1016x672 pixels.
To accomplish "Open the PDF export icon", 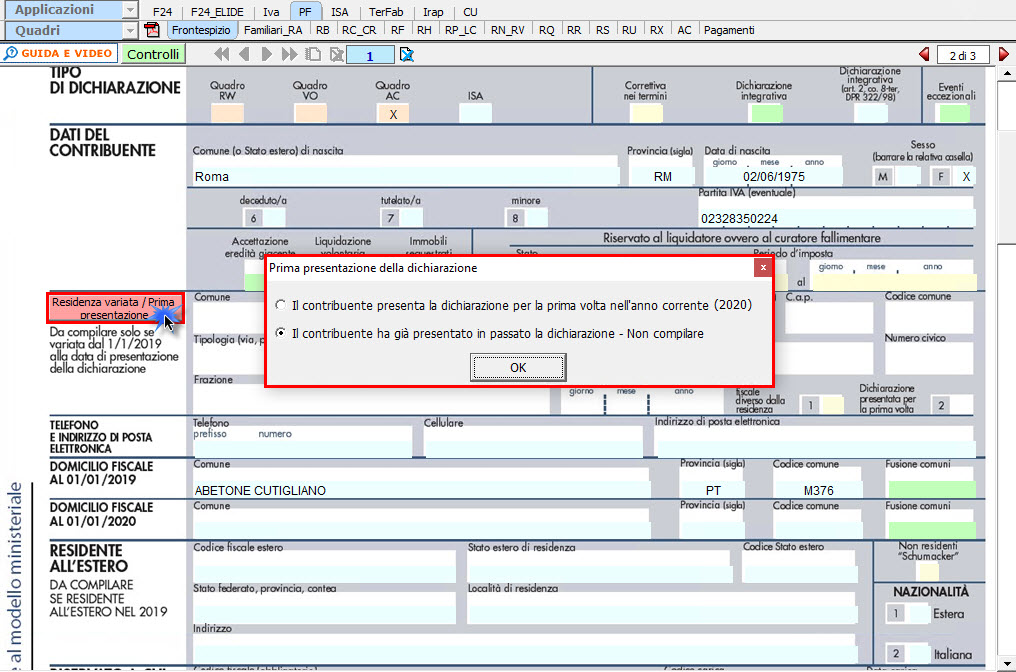I will coord(152,30).
